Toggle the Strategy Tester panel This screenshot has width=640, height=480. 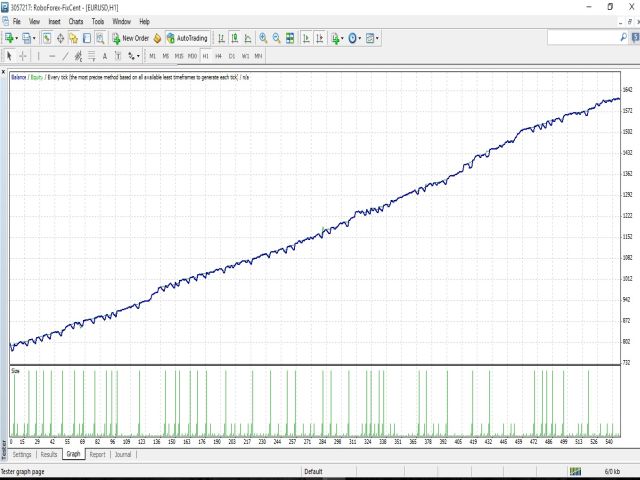coord(100,38)
